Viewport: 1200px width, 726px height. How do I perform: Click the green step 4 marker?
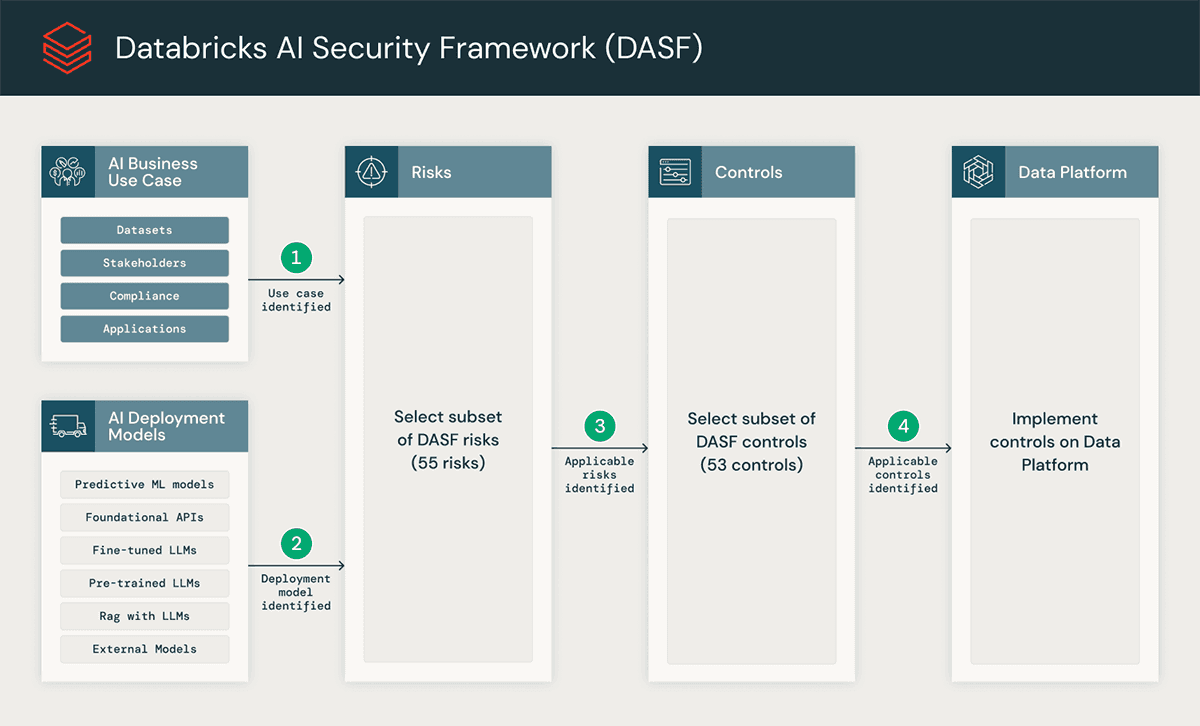[x=903, y=425]
